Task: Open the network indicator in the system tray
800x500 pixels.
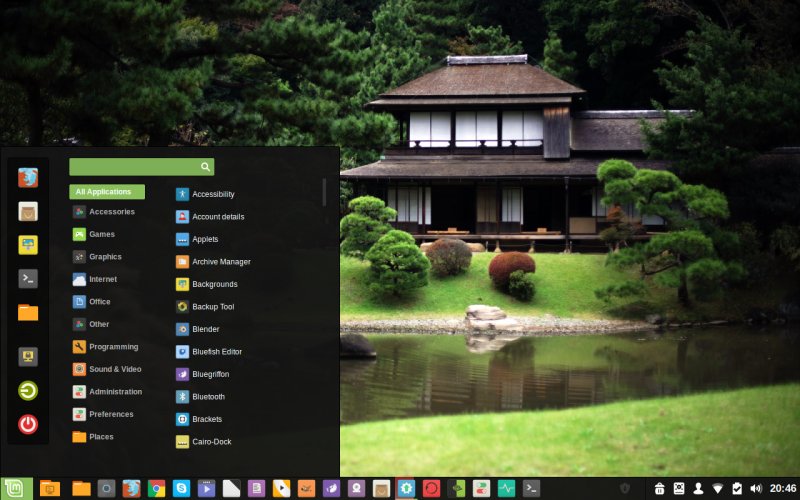Action: point(717,488)
